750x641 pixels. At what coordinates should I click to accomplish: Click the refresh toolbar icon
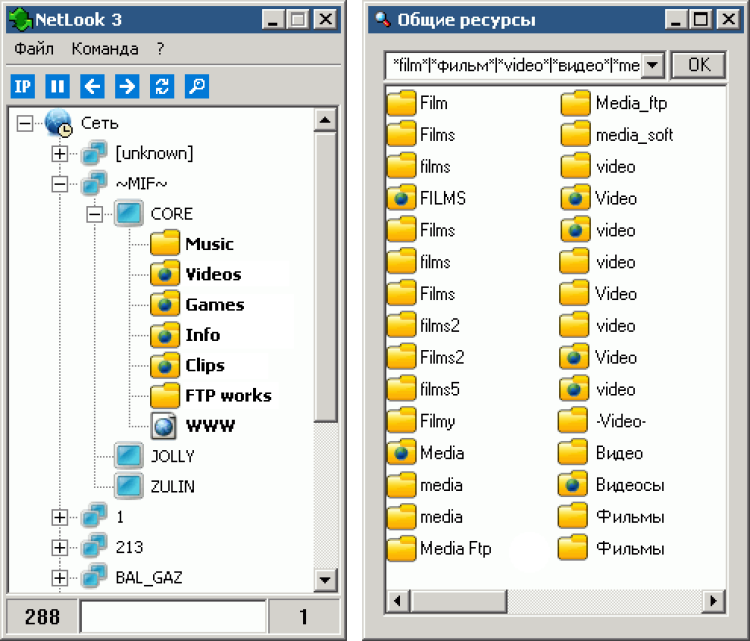(x=162, y=86)
